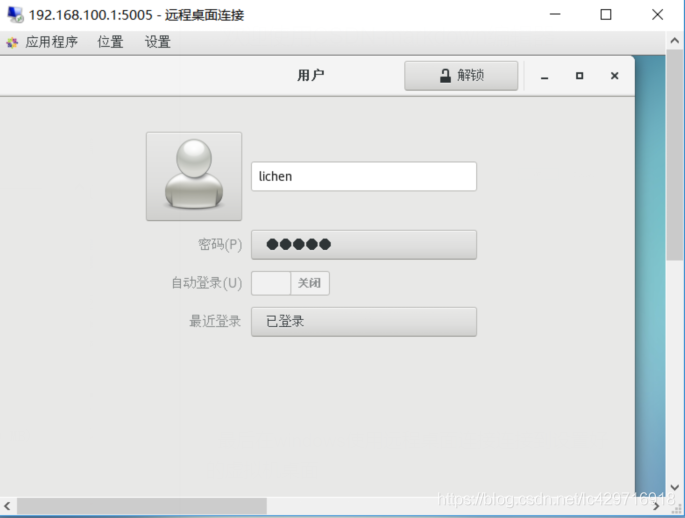
Task: Click the 应用程序 menu foot icon
Action: pos(12,42)
